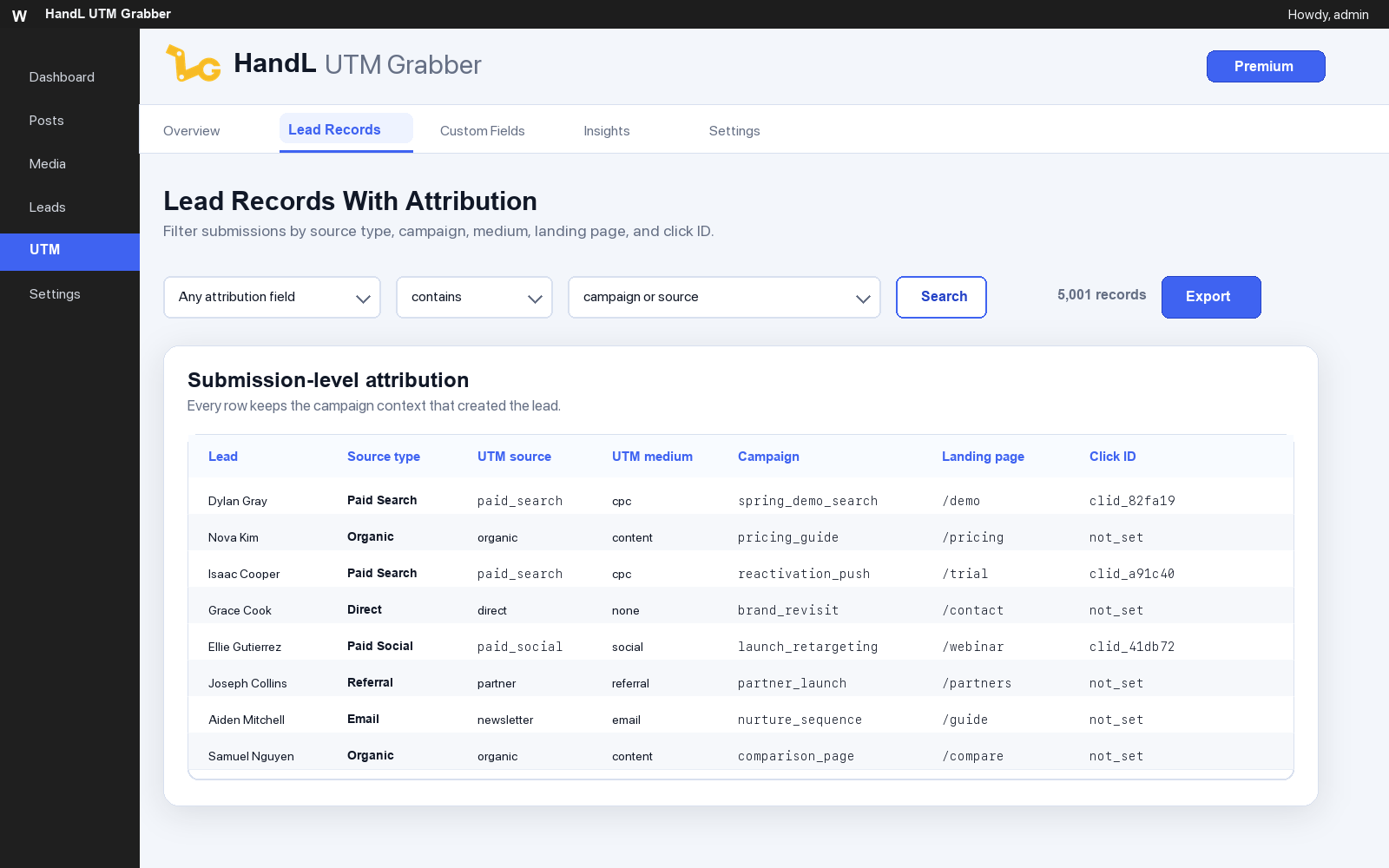Screen dimensions: 1389x868
Task: Sort by the Lead column header
Action: click(223, 457)
